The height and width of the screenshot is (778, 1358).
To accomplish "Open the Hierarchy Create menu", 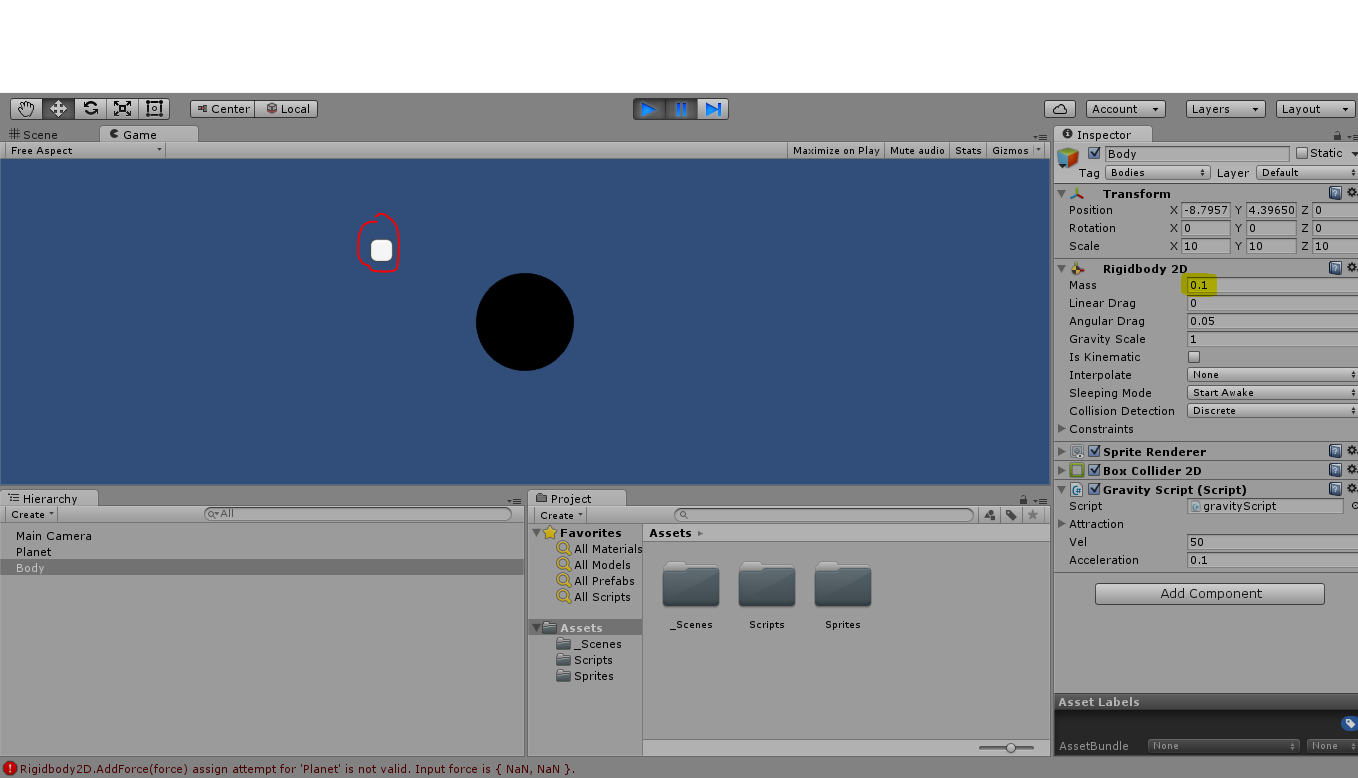I will coord(32,515).
